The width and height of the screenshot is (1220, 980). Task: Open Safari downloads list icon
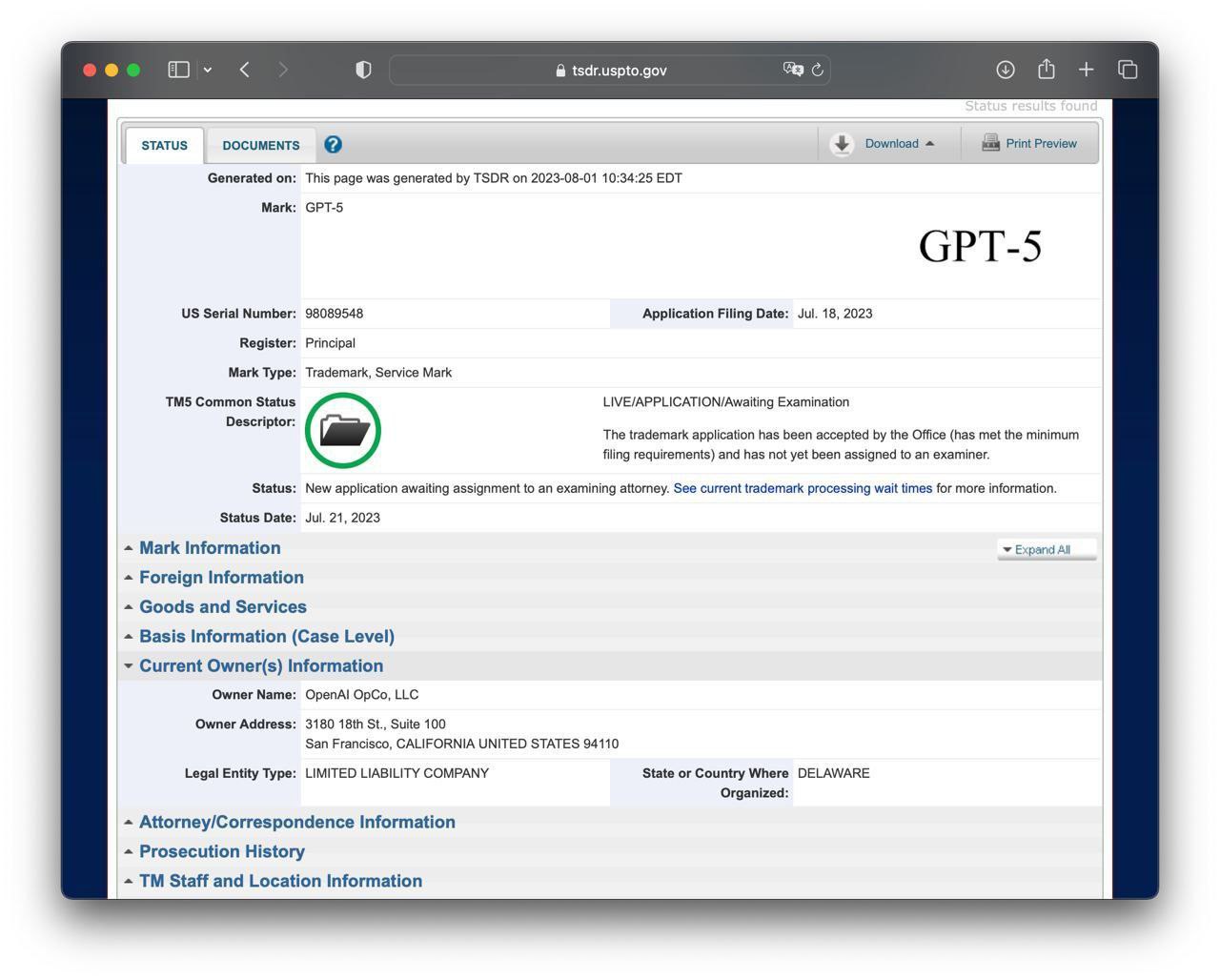(1005, 70)
